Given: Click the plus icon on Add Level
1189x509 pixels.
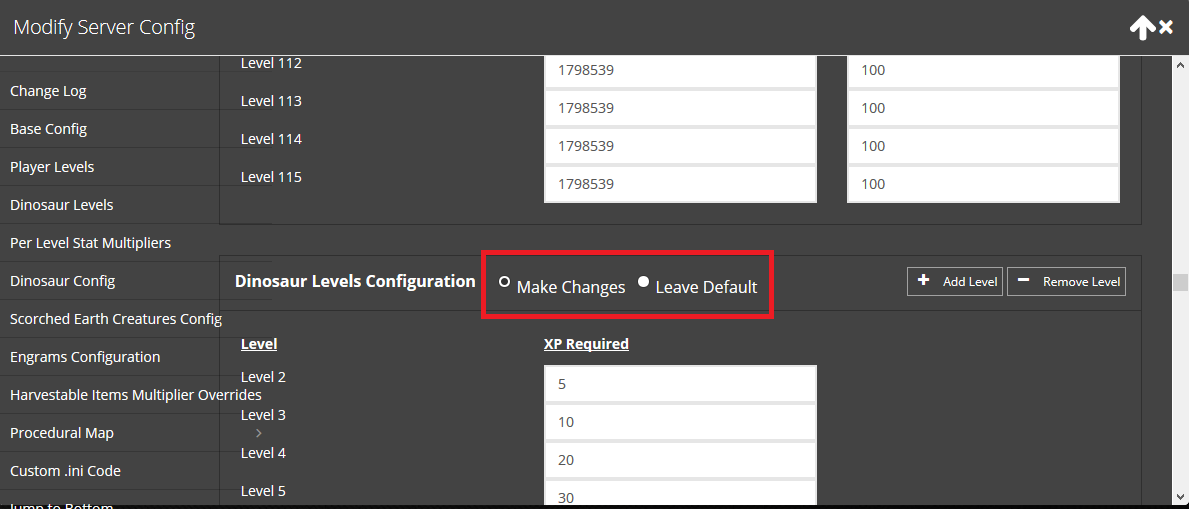Looking at the screenshot, I should pyautogui.click(x=923, y=281).
